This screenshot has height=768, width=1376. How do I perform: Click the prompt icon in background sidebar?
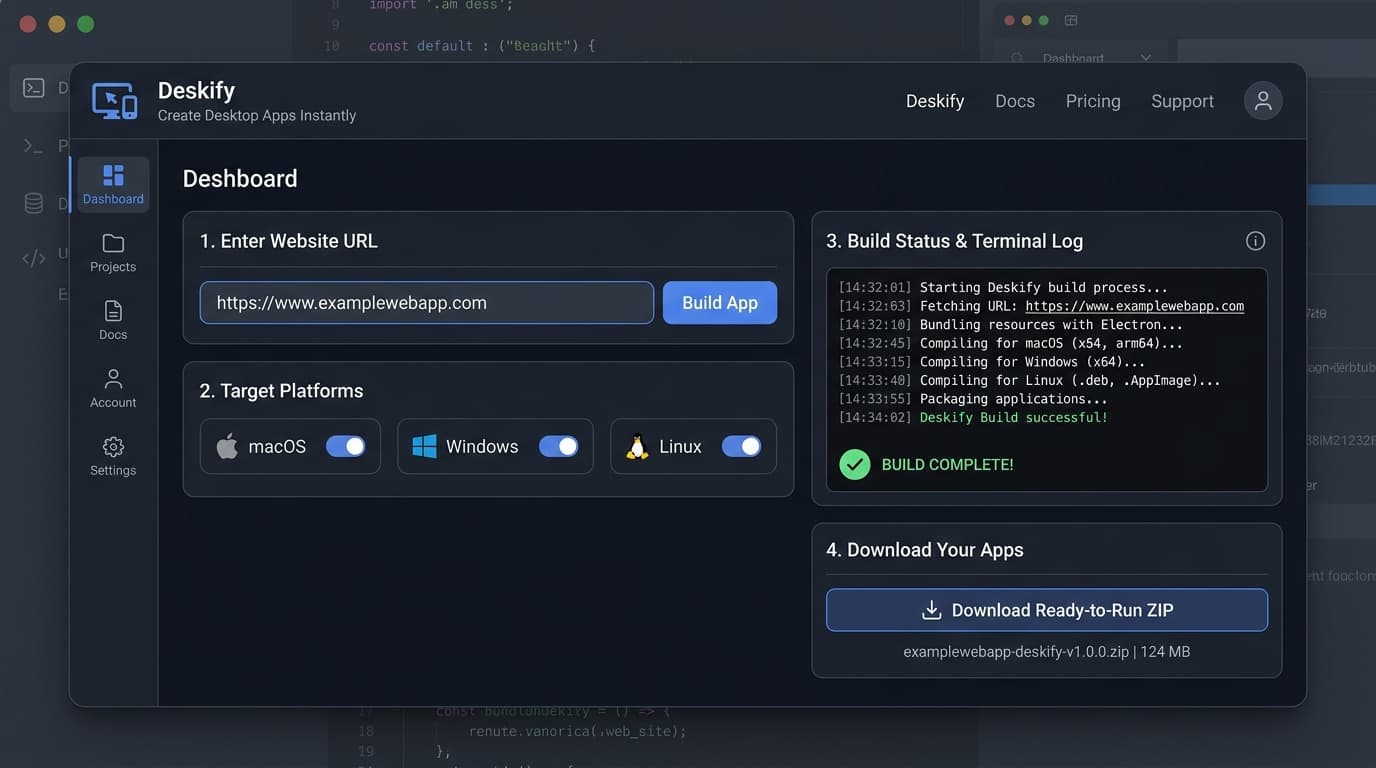tap(34, 146)
